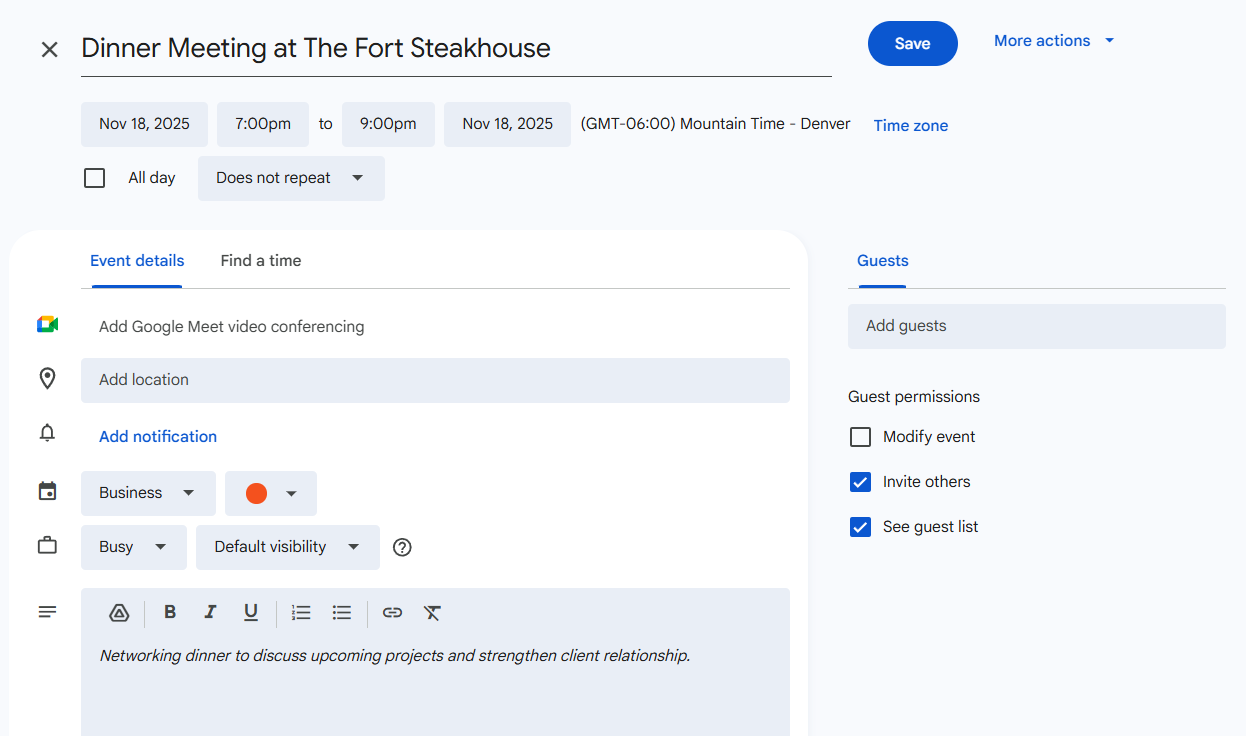Screen dimensions: 1246x736
Task: Click the insert link icon
Action: pos(392,613)
